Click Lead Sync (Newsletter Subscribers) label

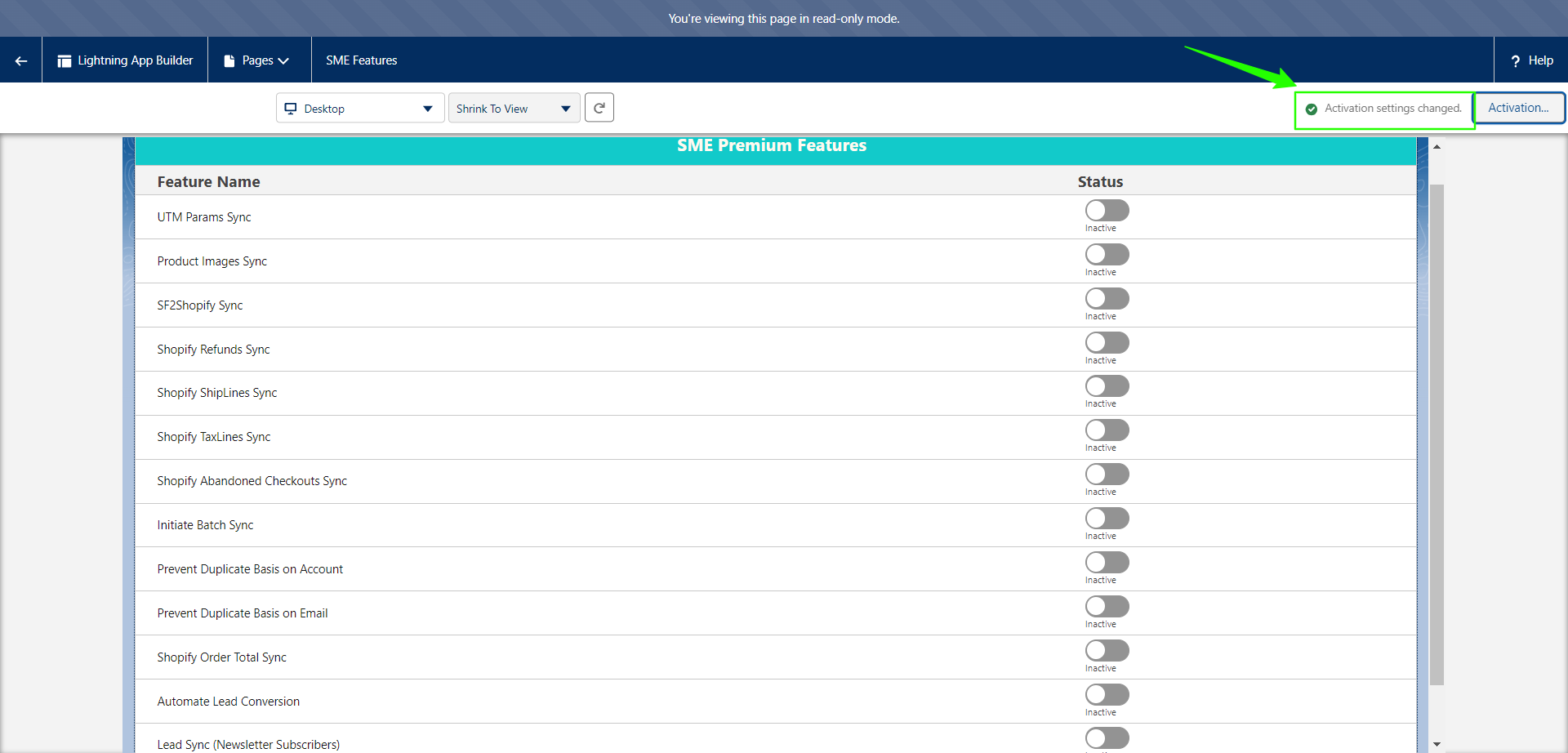coord(248,745)
